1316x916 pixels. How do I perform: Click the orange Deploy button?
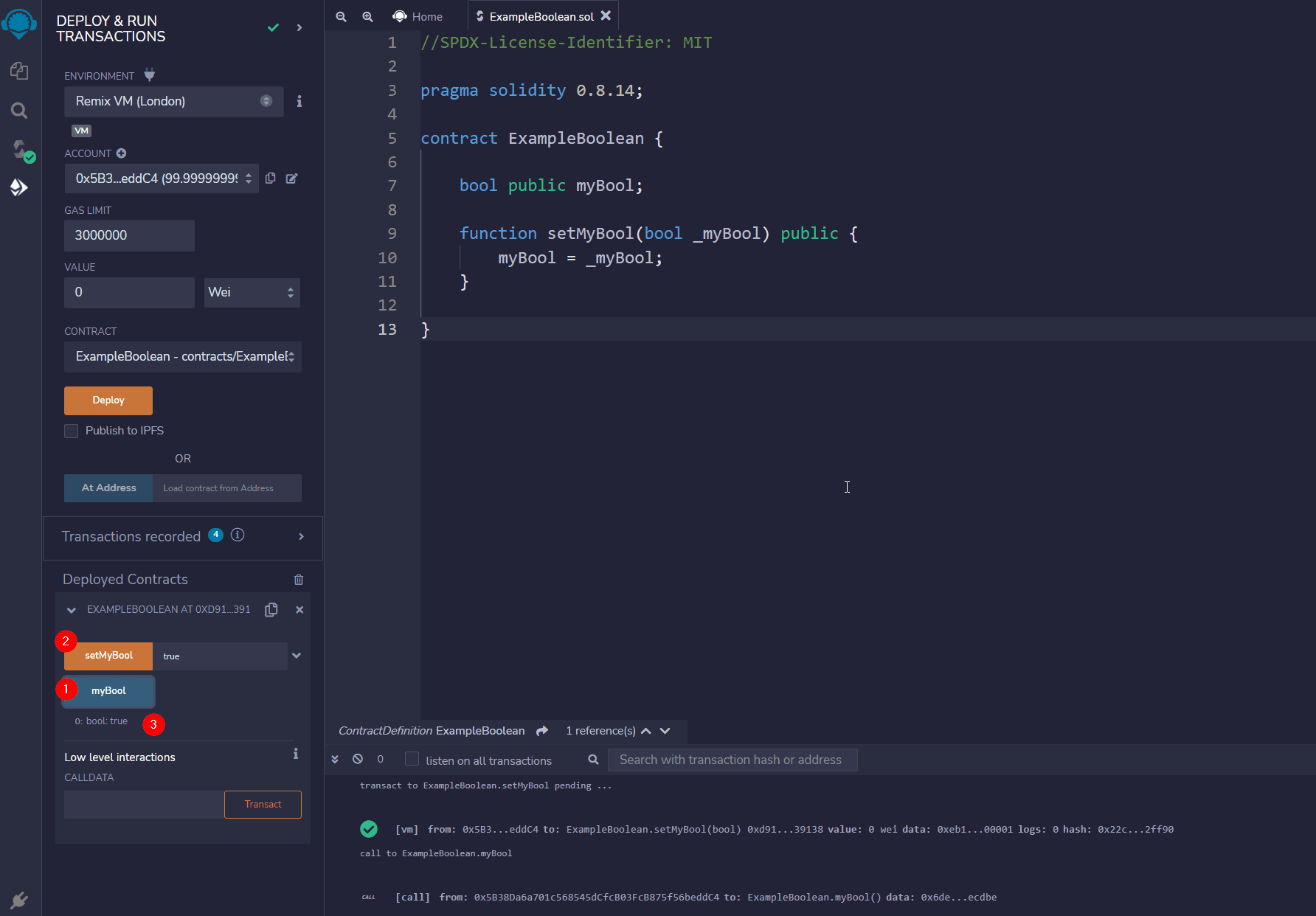tap(108, 400)
